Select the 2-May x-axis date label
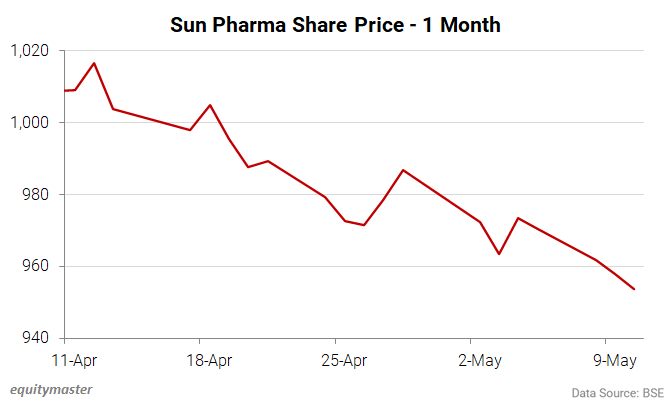The height and width of the screenshot is (408, 672). 479,359
